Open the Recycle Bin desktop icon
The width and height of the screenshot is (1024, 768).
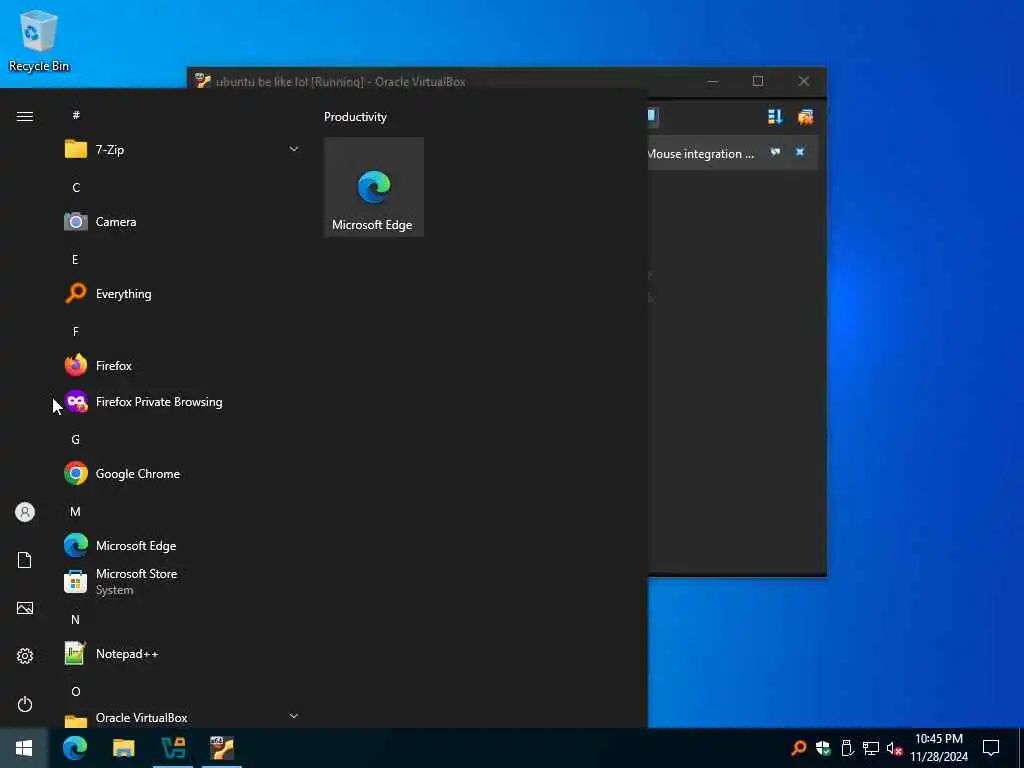(x=39, y=40)
